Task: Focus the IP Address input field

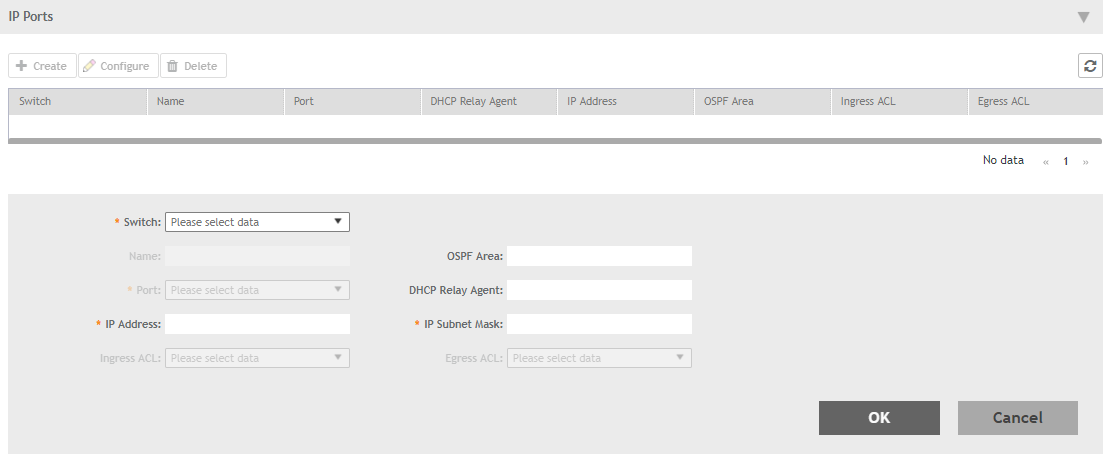Action: pyautogui.click(x=257, y=324)
